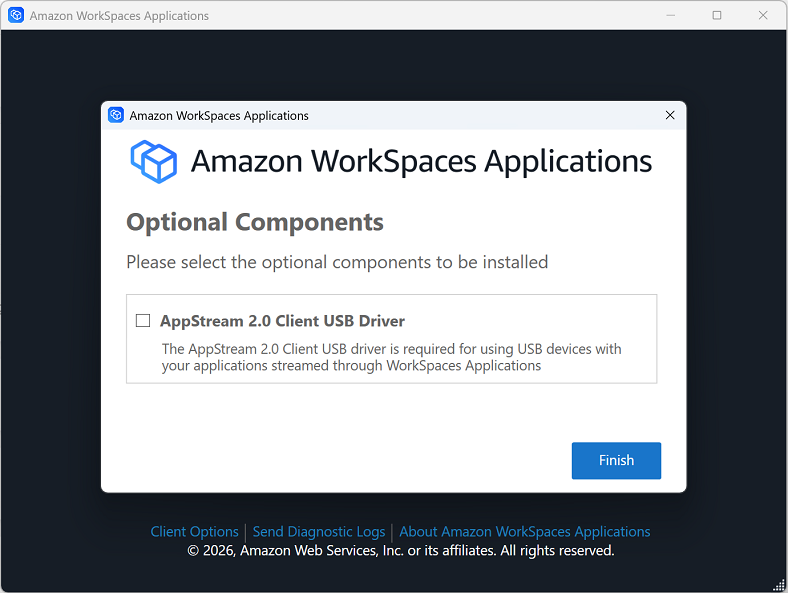Open the Client Options link
Image resolution: width=788 pixels, height=593 pixels.
194,532
